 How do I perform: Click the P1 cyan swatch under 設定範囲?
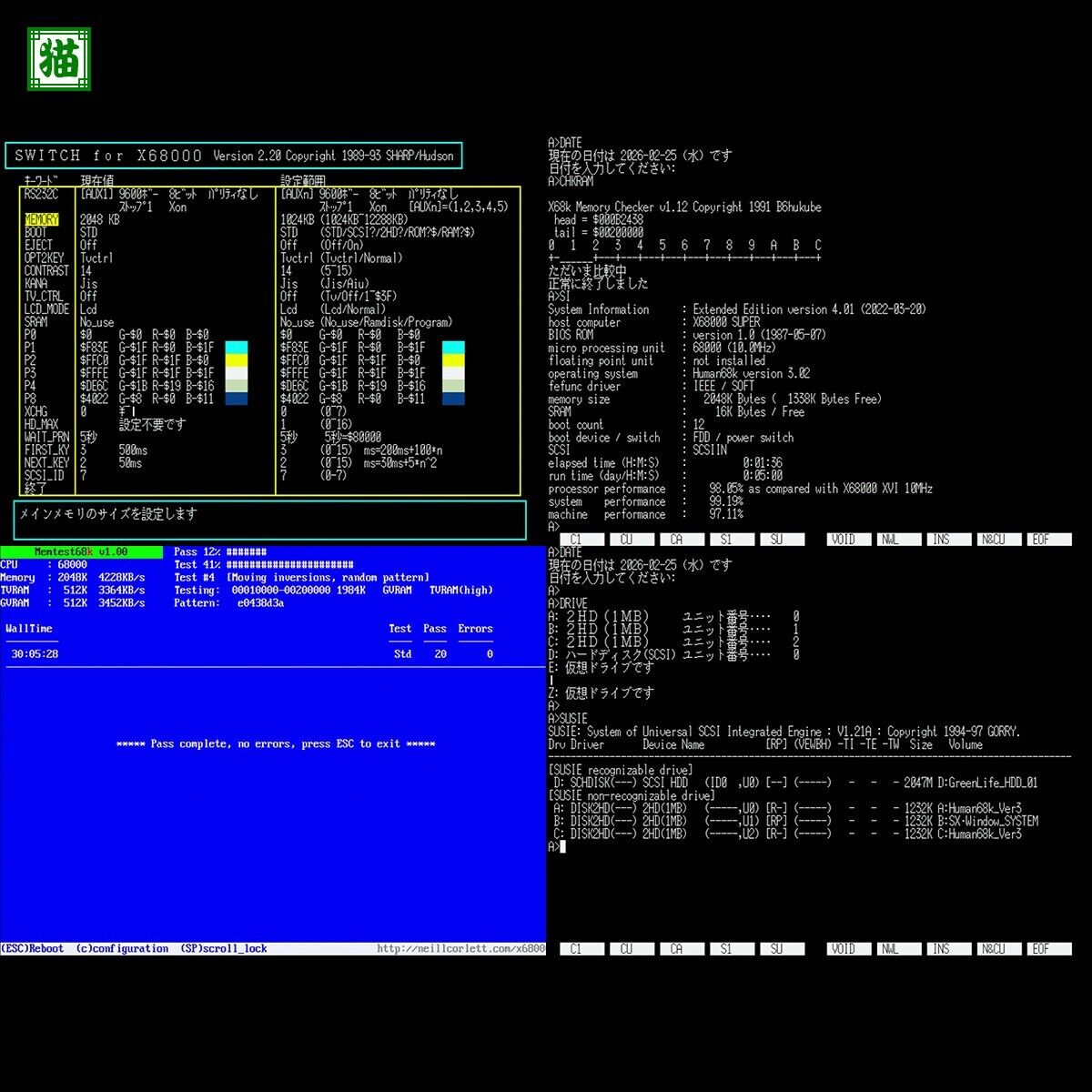(453, 347)
